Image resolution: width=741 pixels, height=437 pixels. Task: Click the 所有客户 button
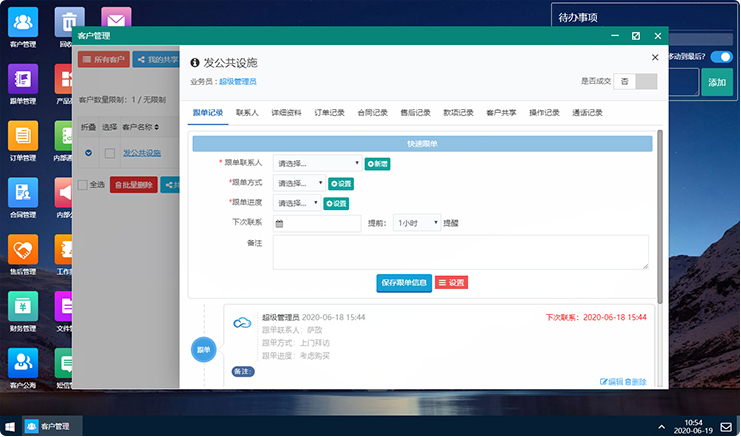point(103,59)
